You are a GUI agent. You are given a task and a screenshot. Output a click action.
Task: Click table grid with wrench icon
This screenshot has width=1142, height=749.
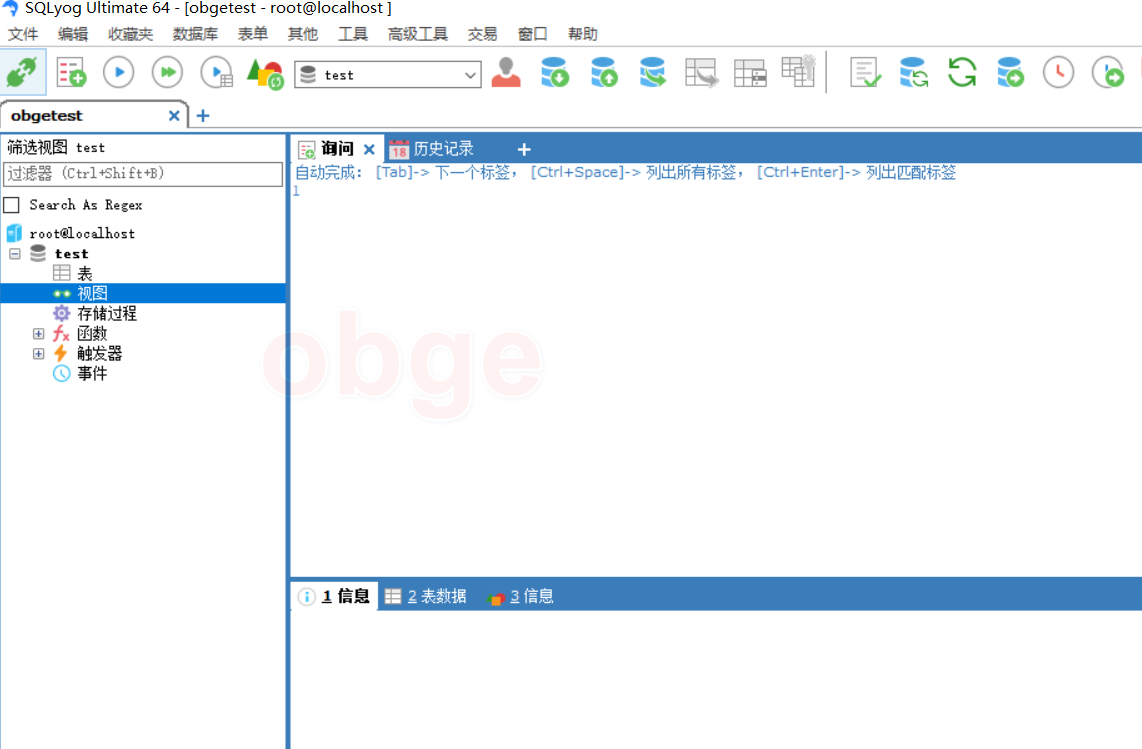pyautogui.click(x=799, y=71)
